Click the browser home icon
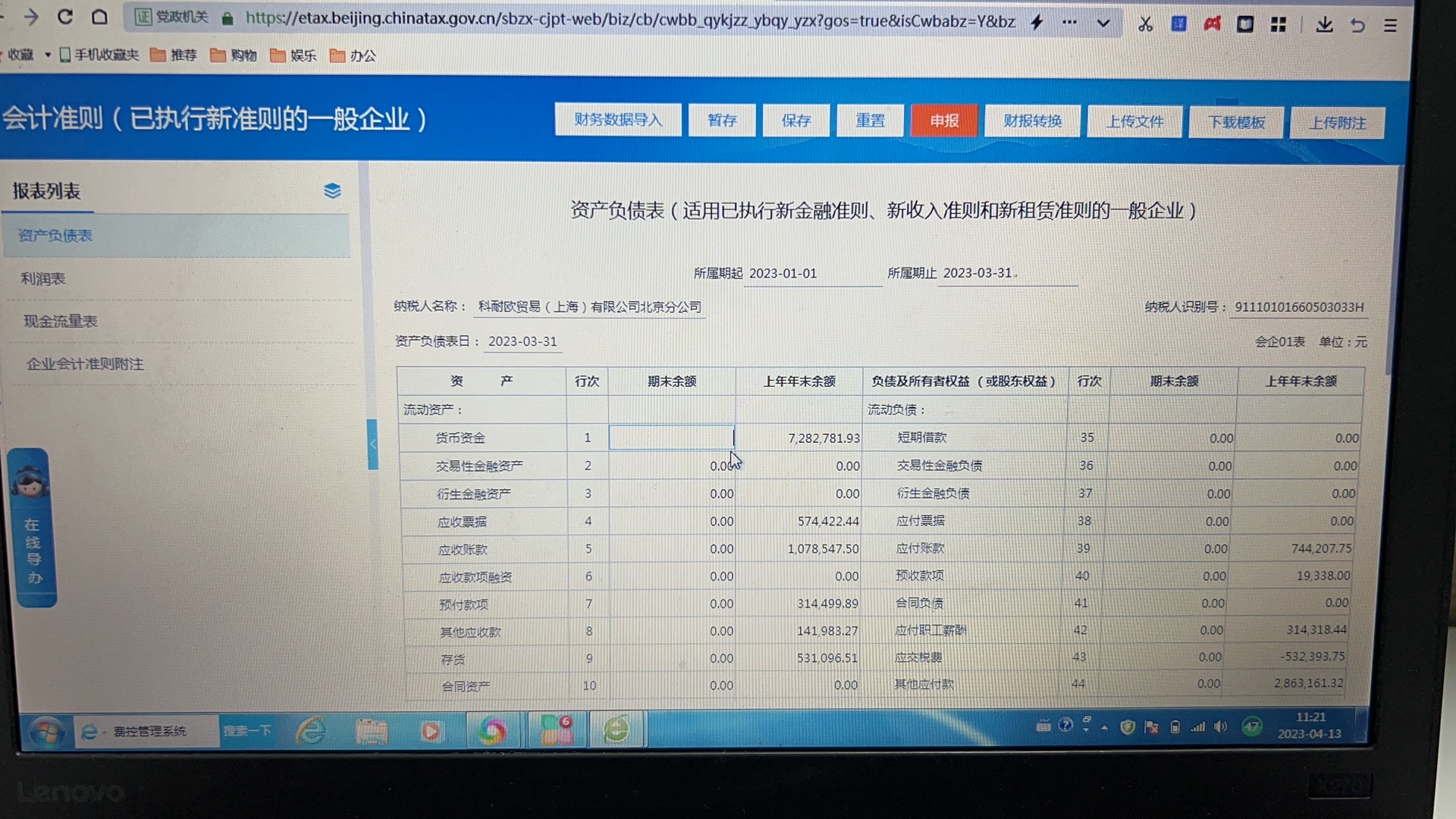1456x819 pixels. click(99, 17)
